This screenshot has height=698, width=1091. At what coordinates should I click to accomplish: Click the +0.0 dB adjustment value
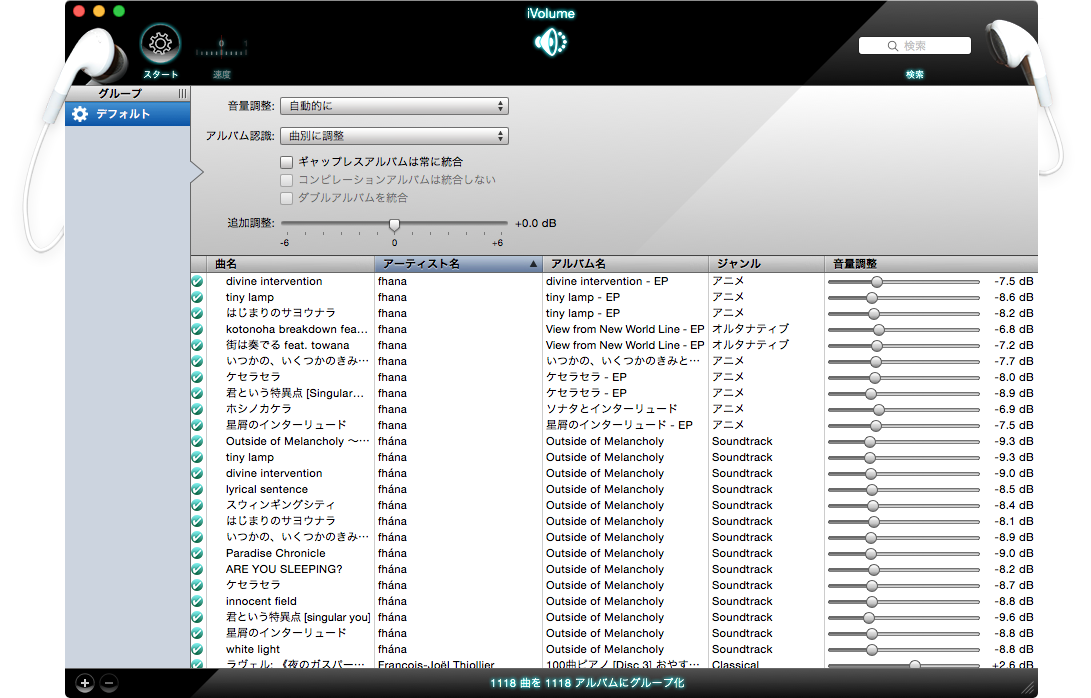click(x=536, y=223)
